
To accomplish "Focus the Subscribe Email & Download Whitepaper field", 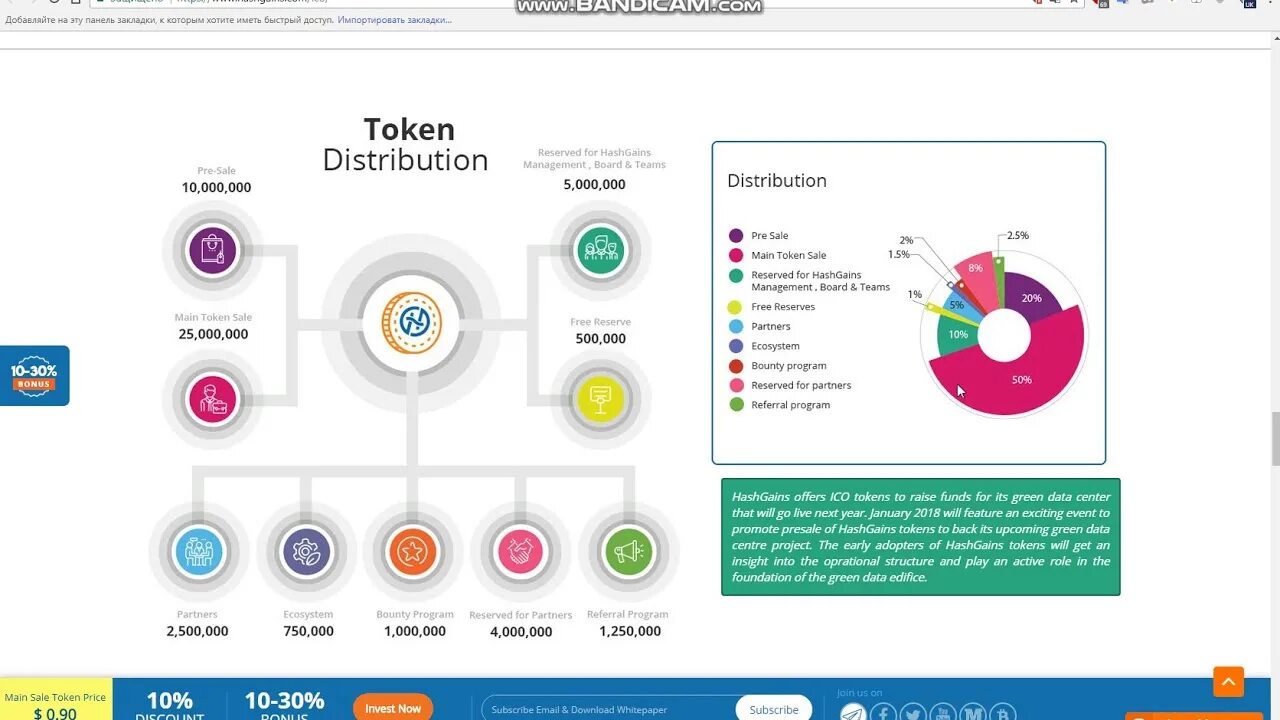I will click(610, 709).
